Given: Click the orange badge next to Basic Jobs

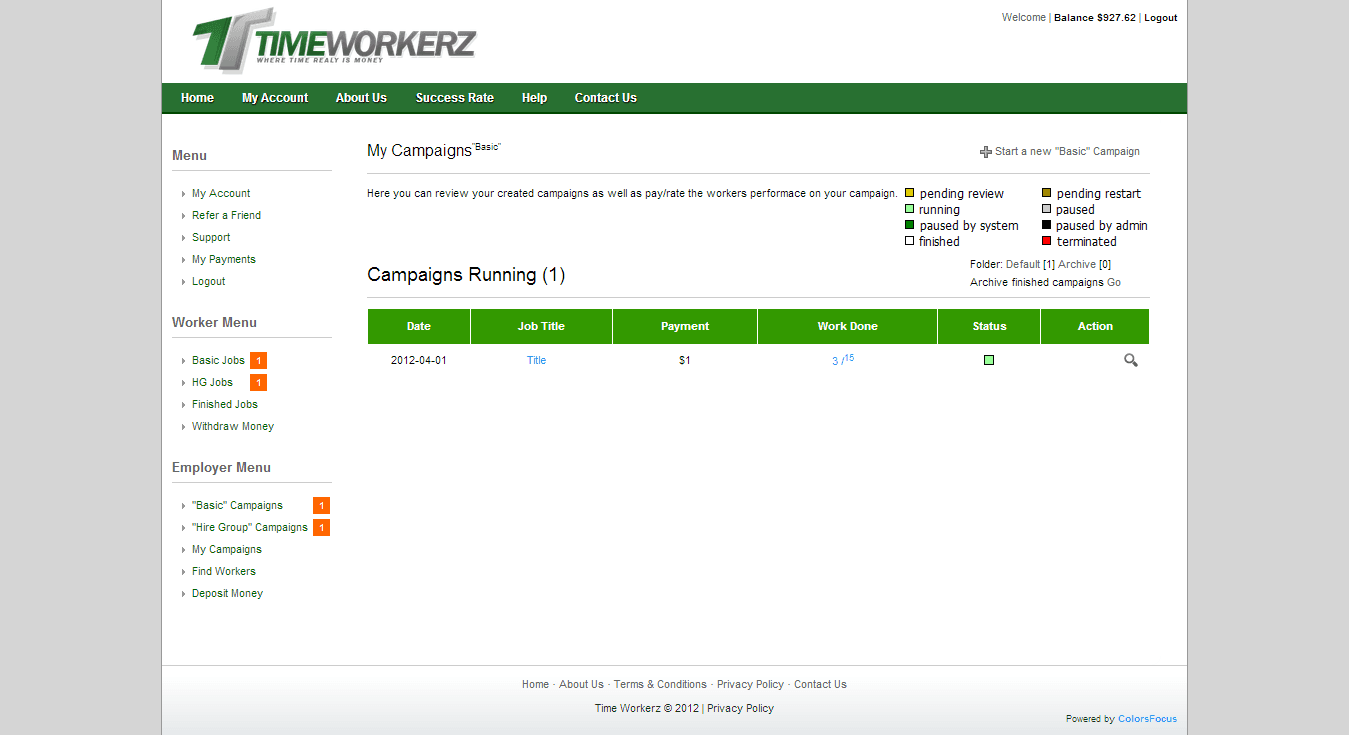Looking at the screenshot, I should click(x=258, y=361).
